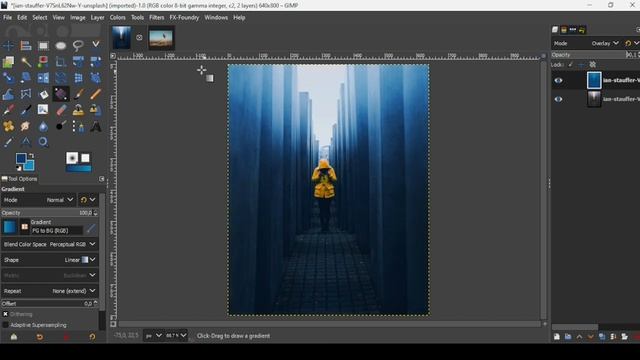Select the Alignment tool
This screenshot has height=360, width=640.
pos(26,45)
